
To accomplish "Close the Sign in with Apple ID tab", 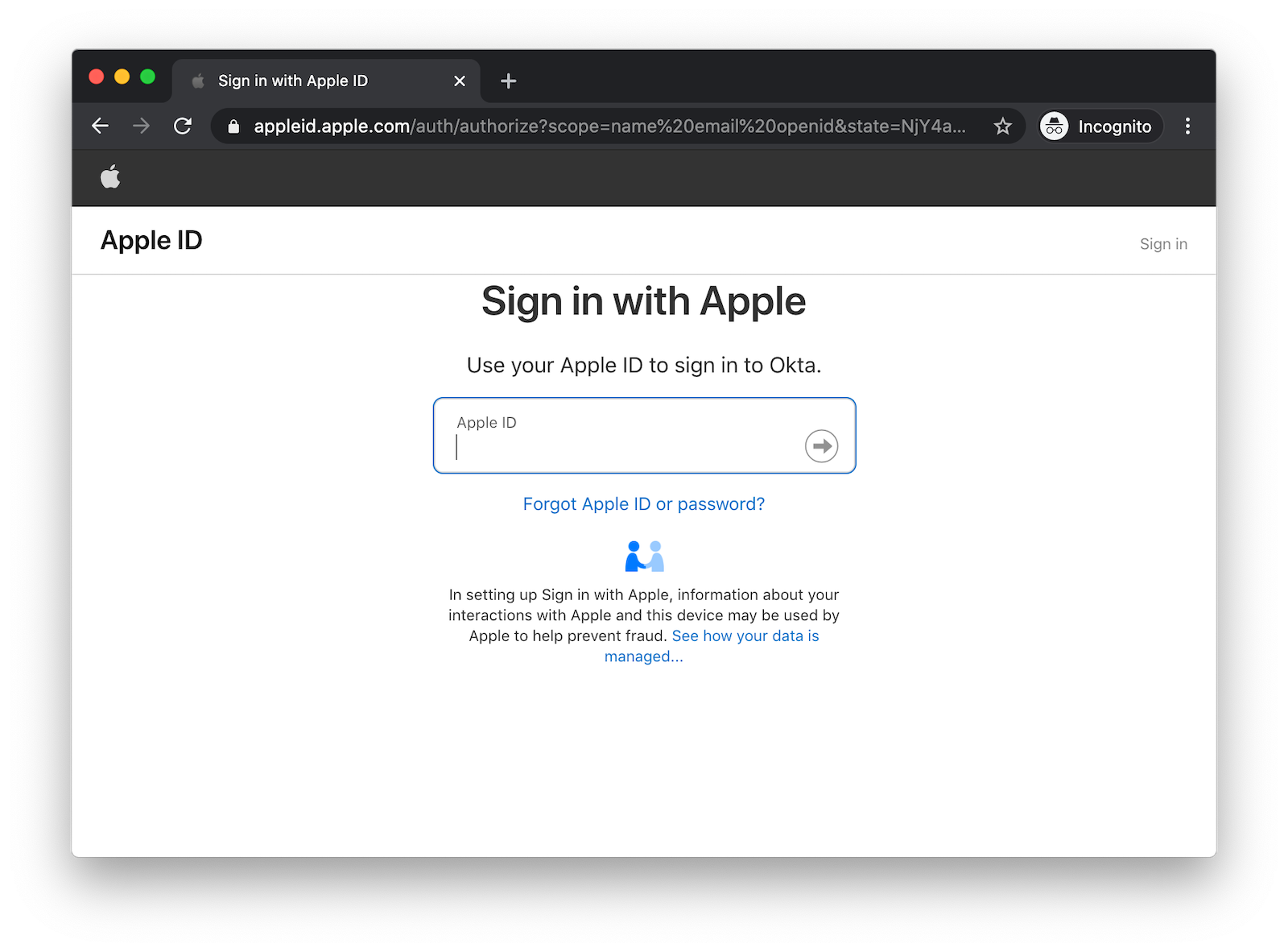I will pyautogui.click(x=460, y=81).
